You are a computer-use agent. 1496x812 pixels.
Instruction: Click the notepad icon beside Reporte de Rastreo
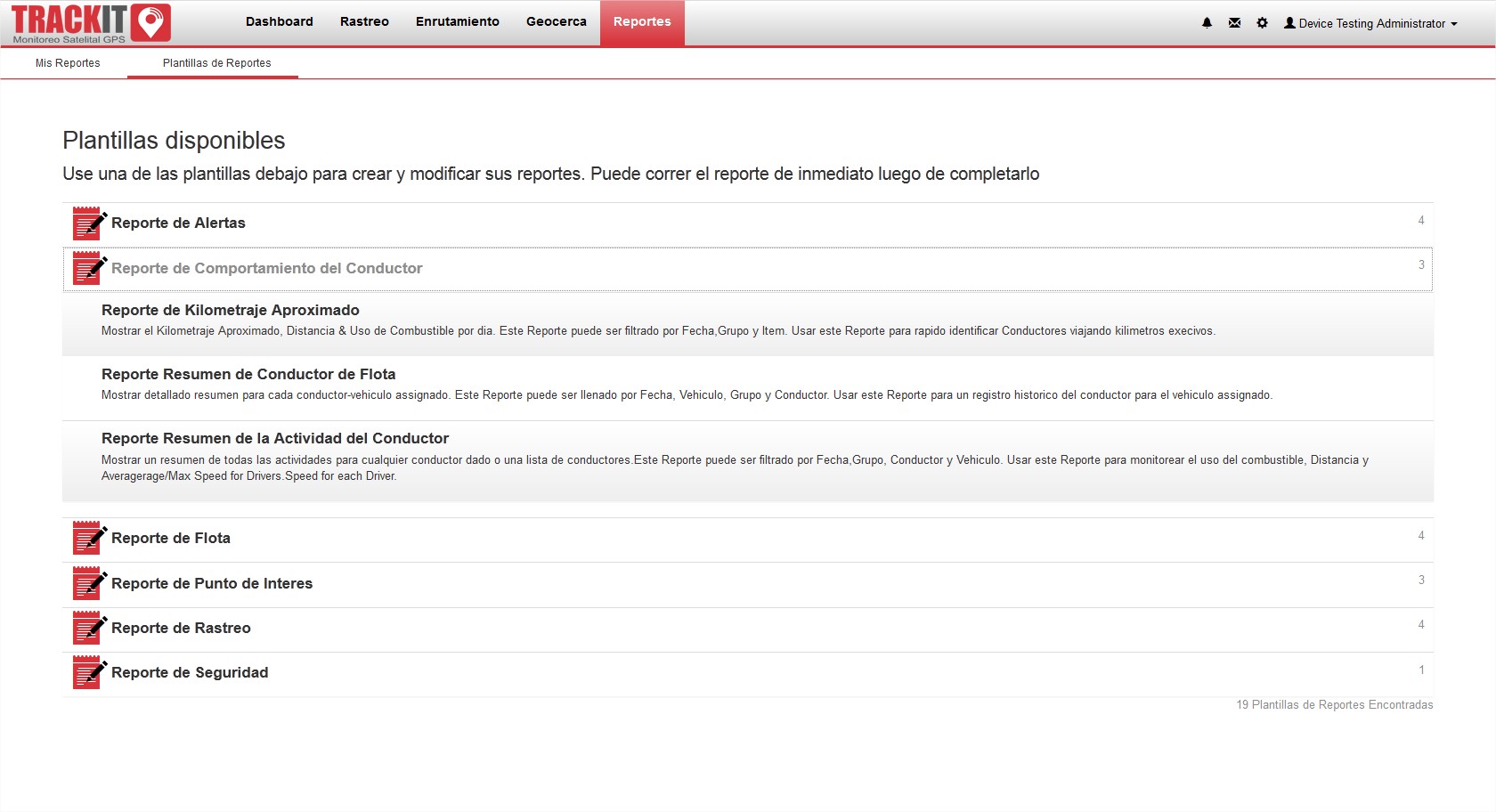(89, 629)
